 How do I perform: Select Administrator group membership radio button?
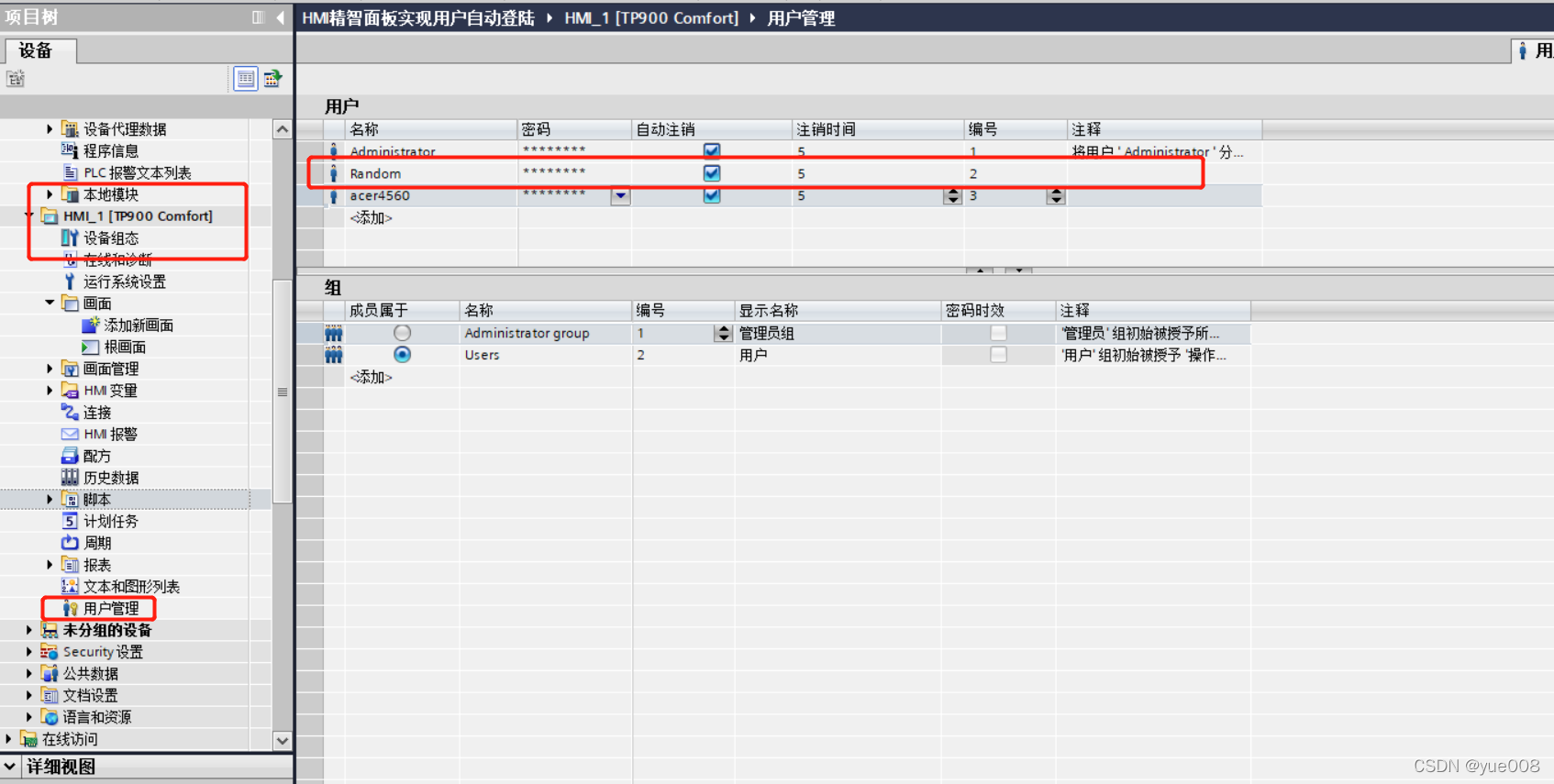coord(402,333)
